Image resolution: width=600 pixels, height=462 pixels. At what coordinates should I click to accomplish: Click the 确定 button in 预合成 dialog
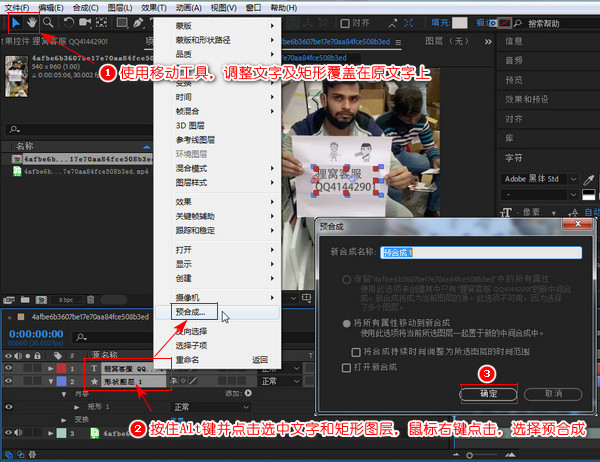coord(489,394)
